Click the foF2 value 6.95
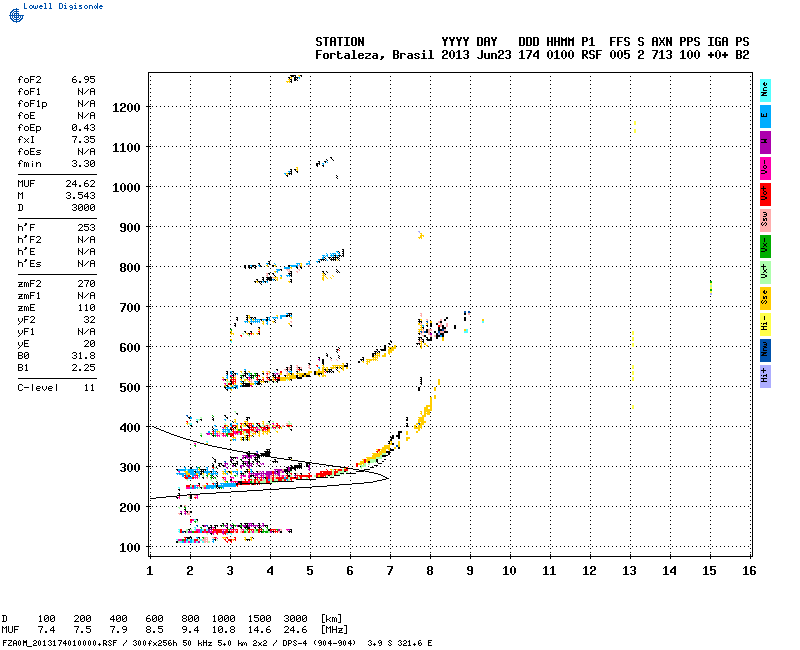This screenshot has height=650, width=800. [83, 80]
